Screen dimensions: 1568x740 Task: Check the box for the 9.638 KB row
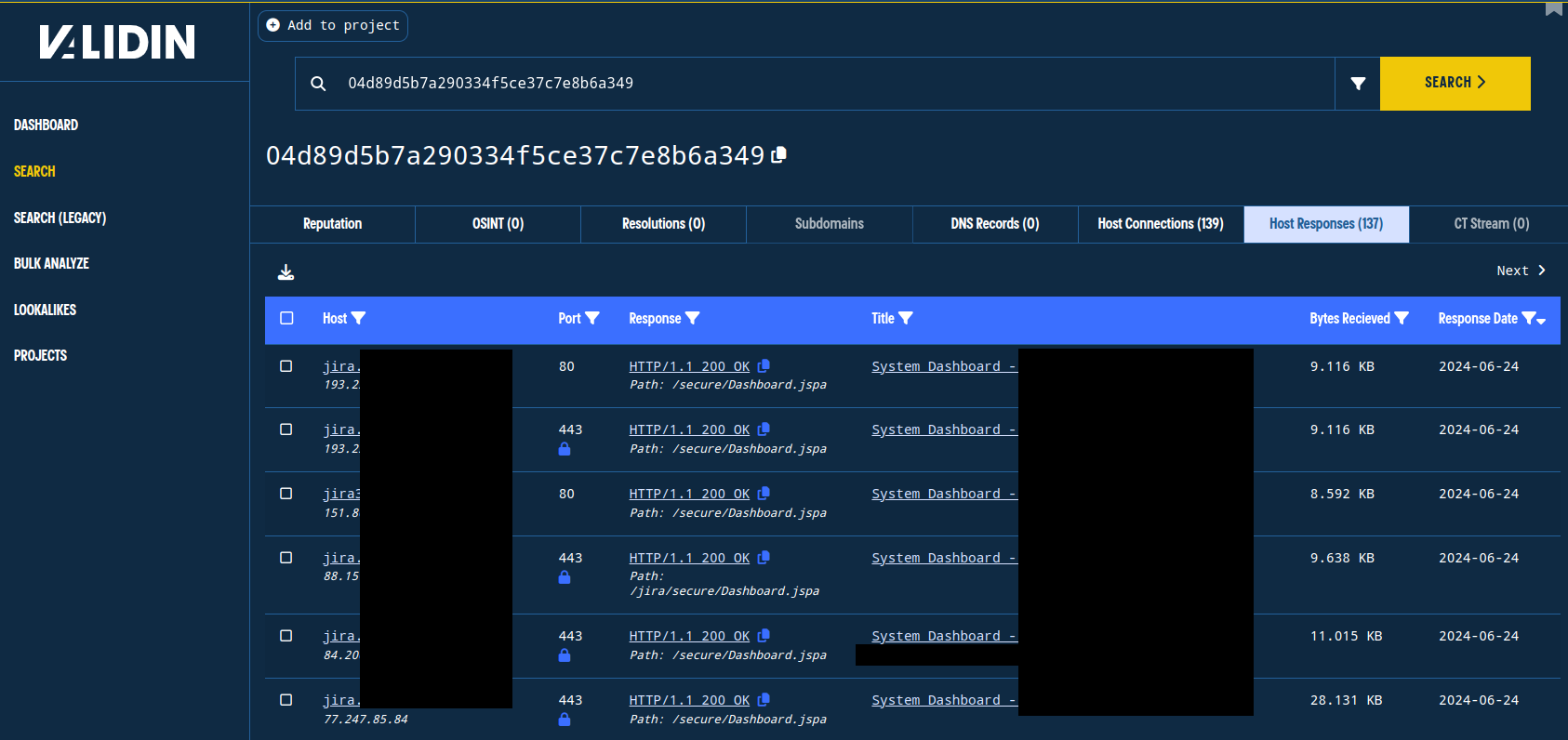(x=286, y=558)
